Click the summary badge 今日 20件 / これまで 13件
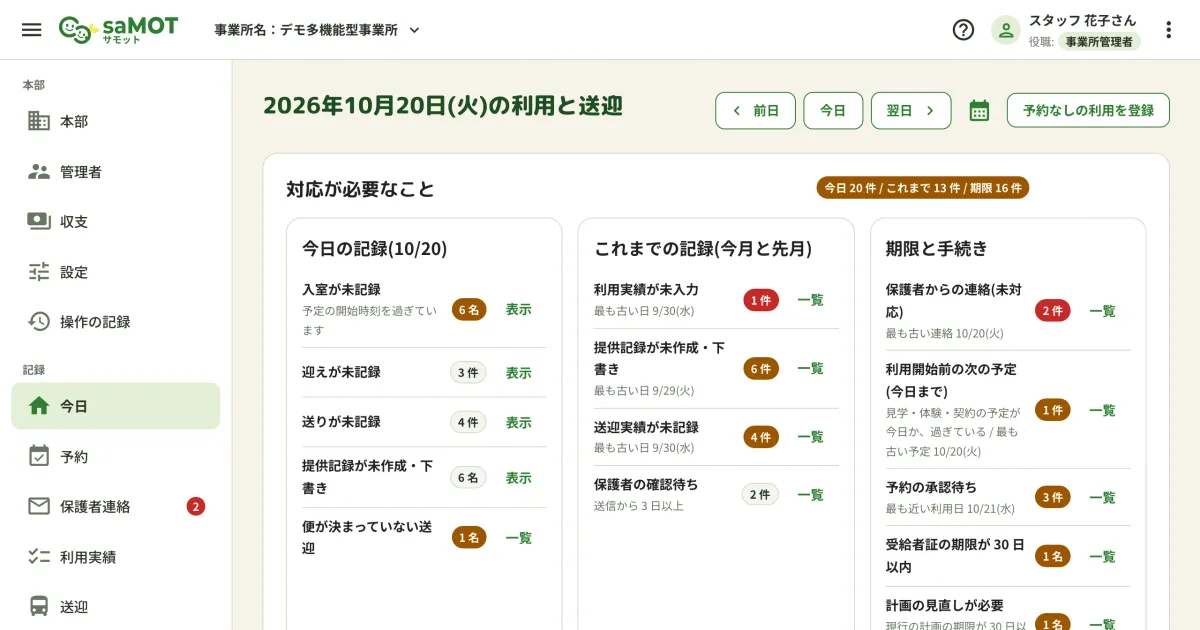 (923, 187)
